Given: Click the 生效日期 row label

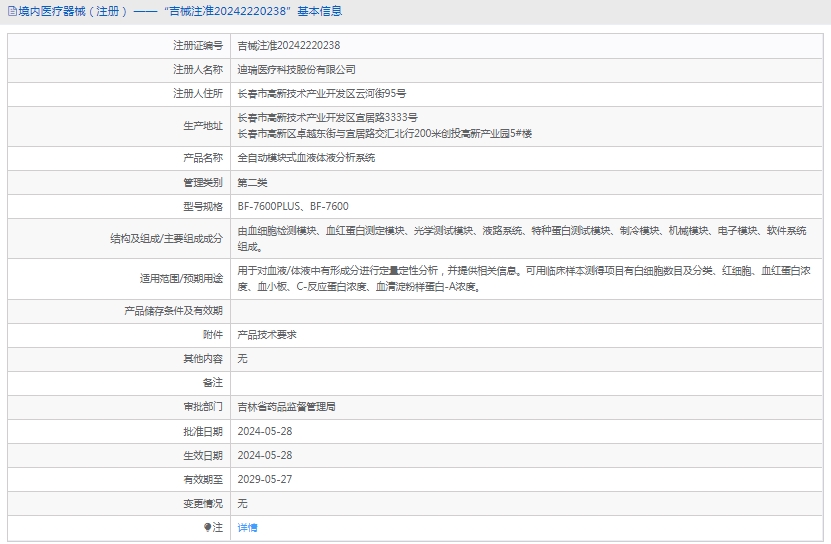Looking at the screenshot, I should tap(203, 455).
